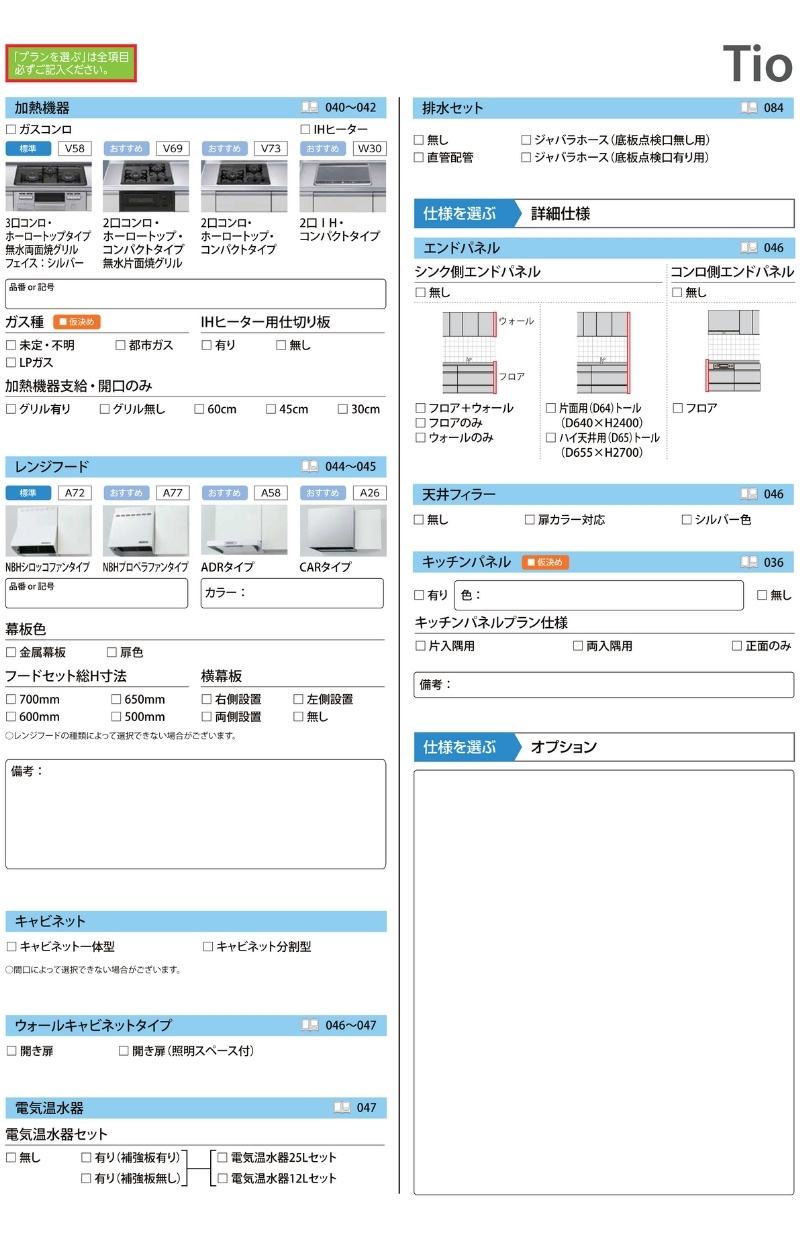The width and height of the screenshot is (800, 1250).
Task: Click the 品番 or 記号 field under 加熱機器
Action: click(195, 294)
